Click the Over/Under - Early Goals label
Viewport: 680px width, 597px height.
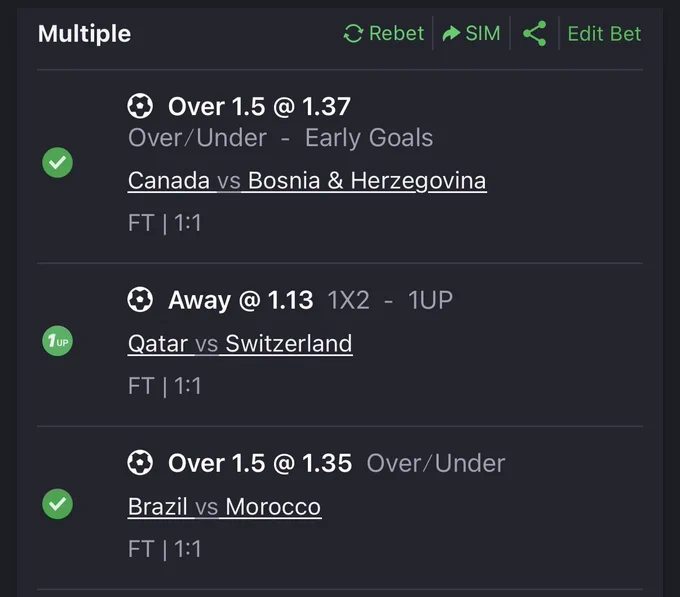(x=280, y=138)
